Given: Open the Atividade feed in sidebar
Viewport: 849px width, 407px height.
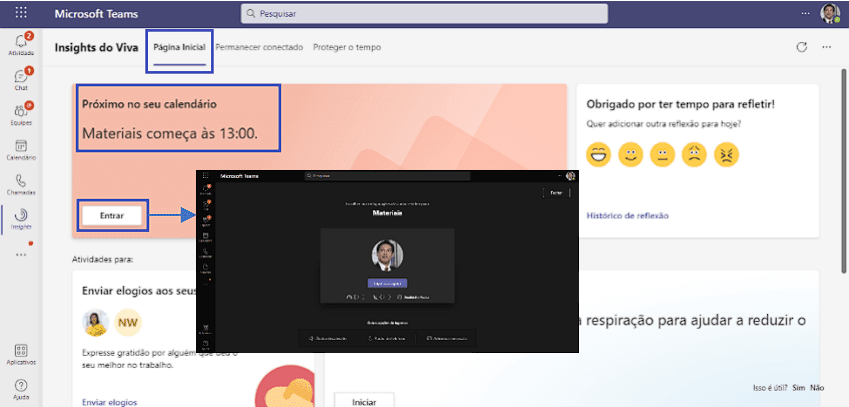Looking at the screenshot, I should click(x=22, y=44).
